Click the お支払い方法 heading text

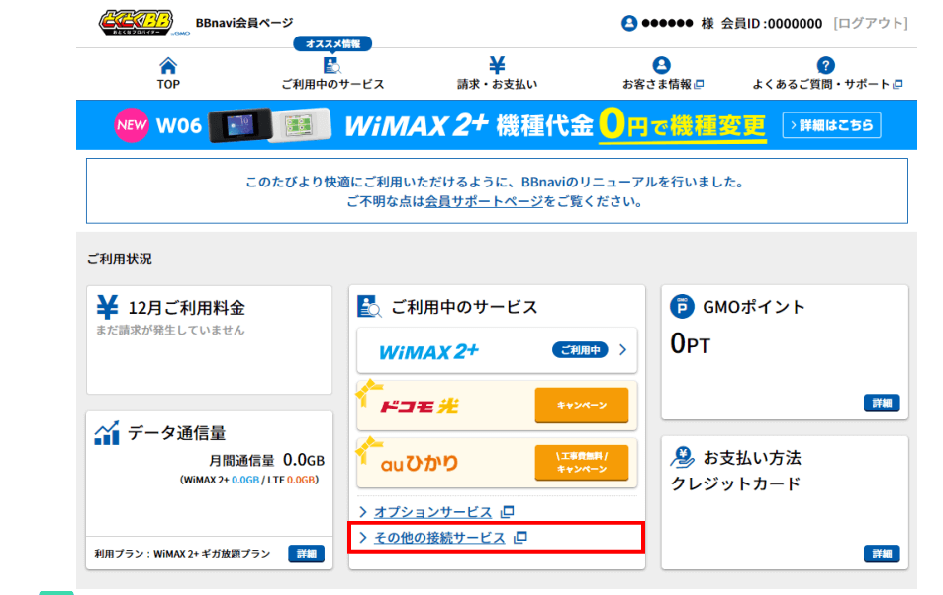click(x=752, y=458)
